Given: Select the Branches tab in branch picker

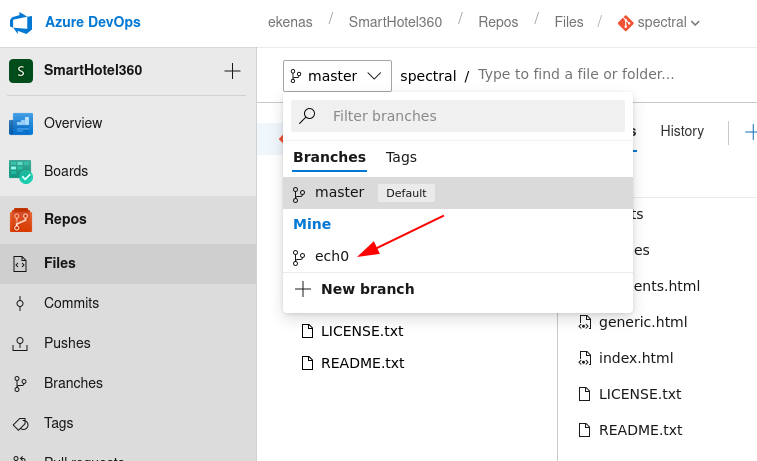Looking at the screenshot, I should tap(329, 157).
